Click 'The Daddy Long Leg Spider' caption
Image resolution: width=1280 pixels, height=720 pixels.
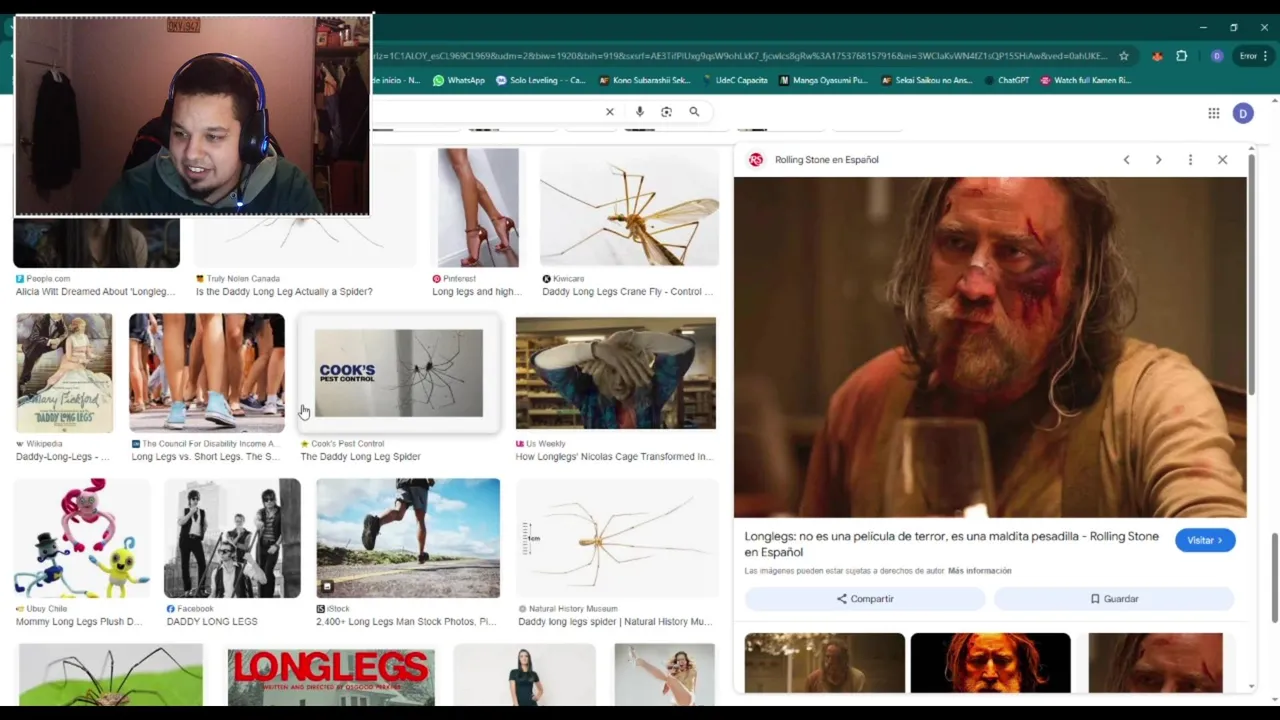[360, 457]
